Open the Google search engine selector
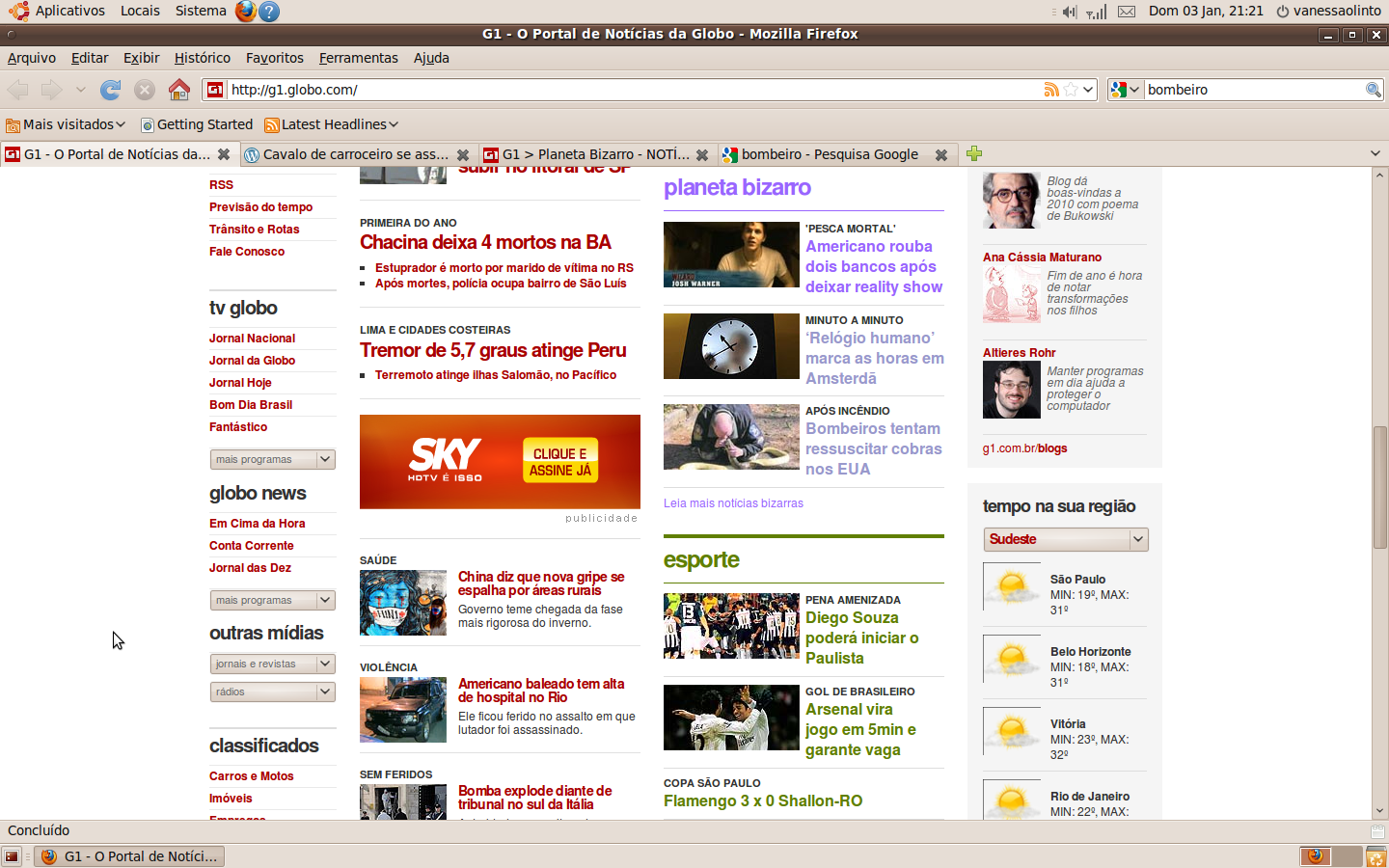 [x=1125, y=90]
